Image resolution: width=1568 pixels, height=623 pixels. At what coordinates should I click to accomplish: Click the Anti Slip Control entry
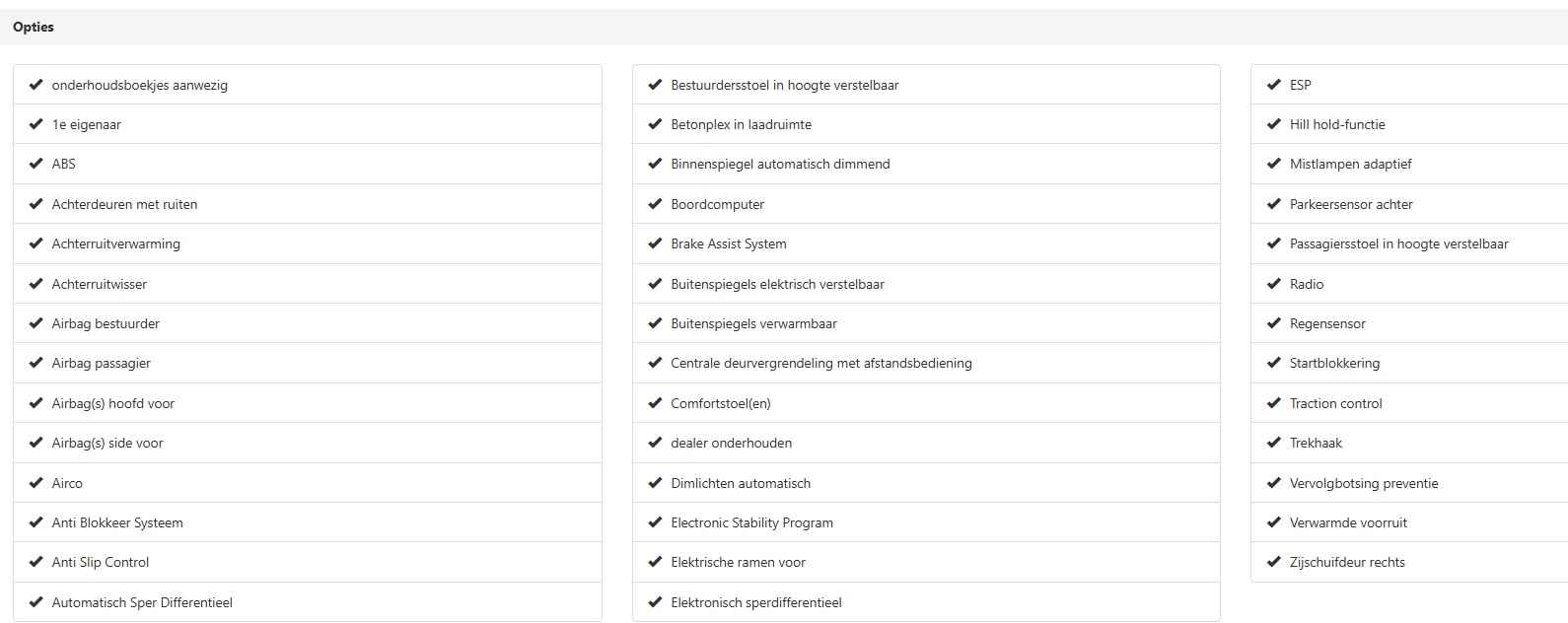tap(308, 562)
